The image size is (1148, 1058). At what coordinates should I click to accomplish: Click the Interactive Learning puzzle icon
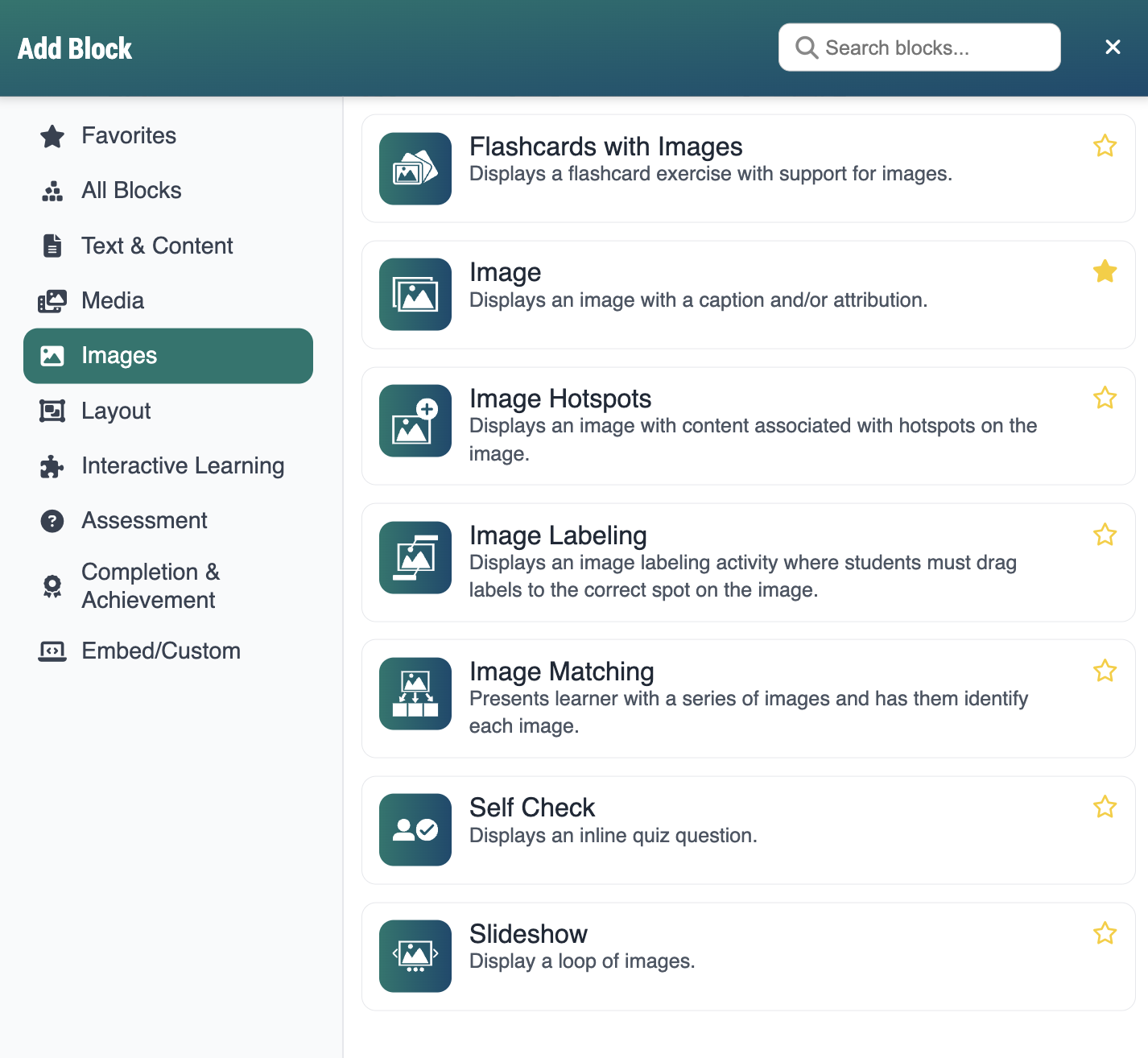[x=52, y=466]
